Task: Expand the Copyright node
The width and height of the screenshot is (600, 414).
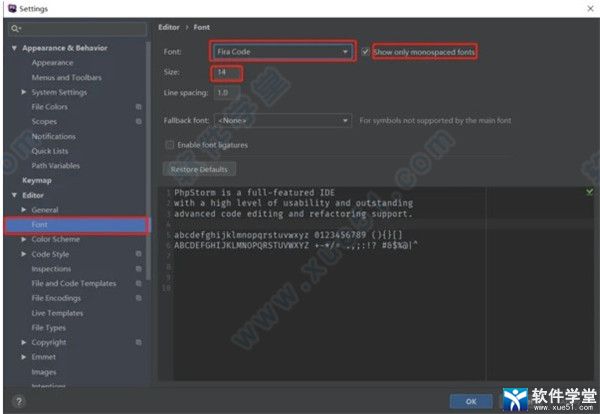Action: [x=24, y=342]
